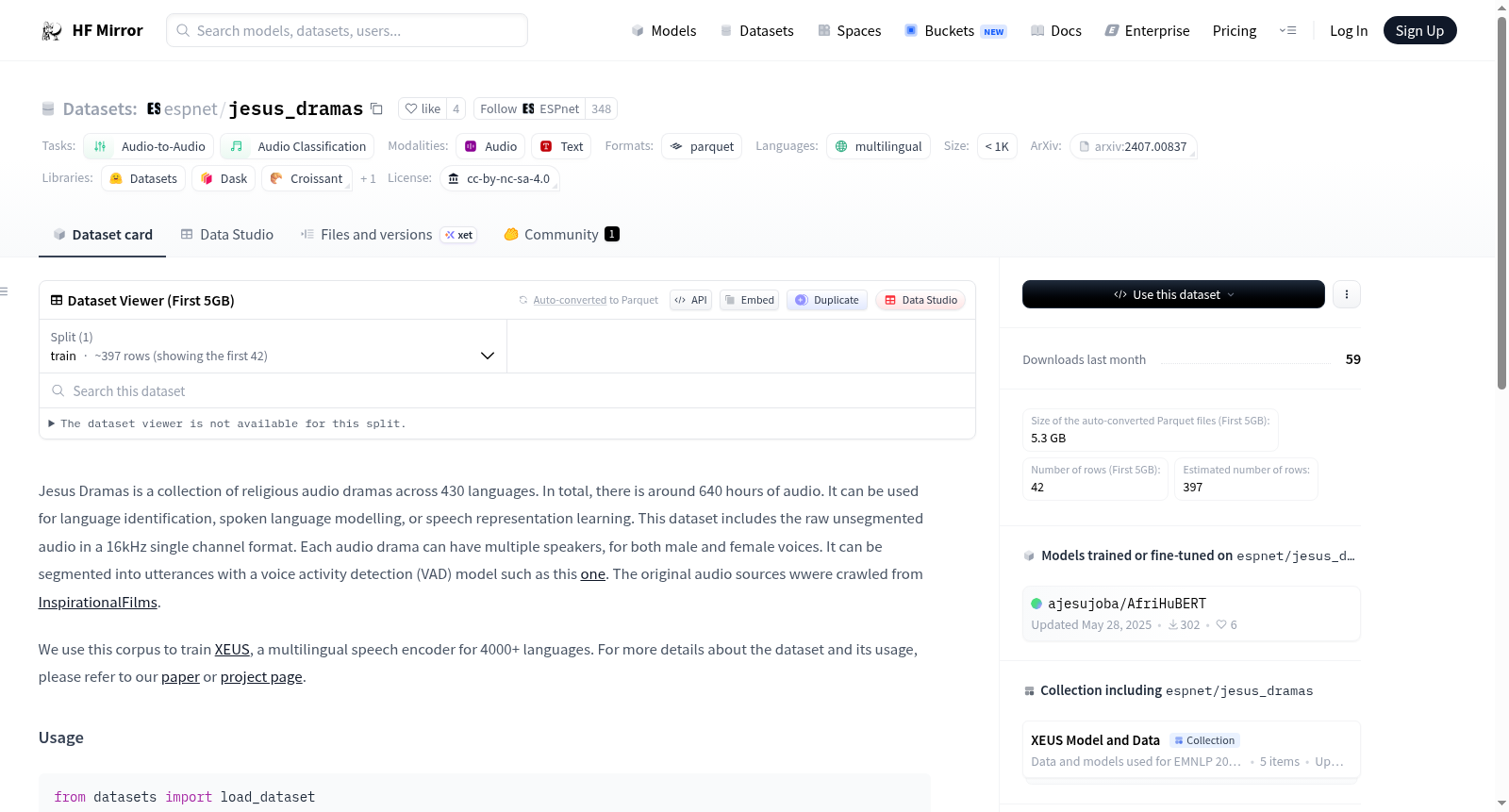The image size is (1509, 812).
Task: Click the Log In link
Action: 1349,30
